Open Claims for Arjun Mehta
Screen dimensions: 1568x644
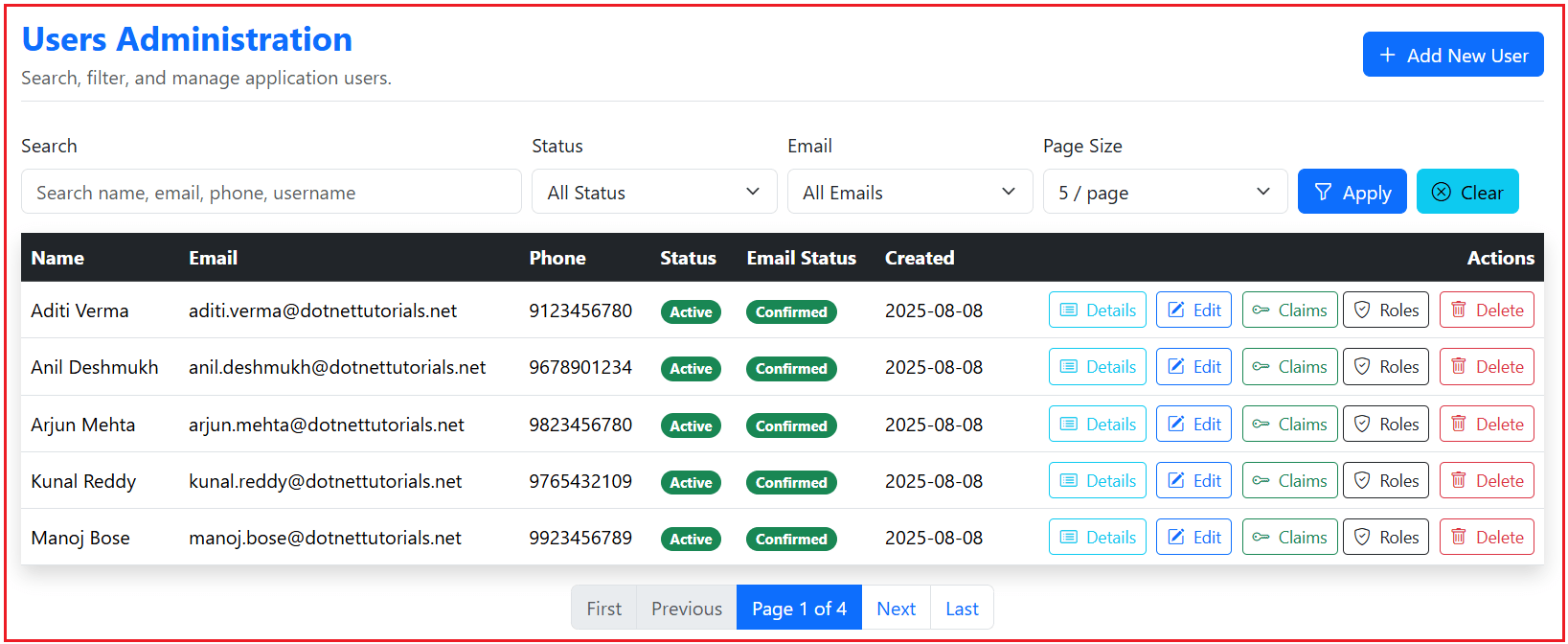pos(1289,424)
